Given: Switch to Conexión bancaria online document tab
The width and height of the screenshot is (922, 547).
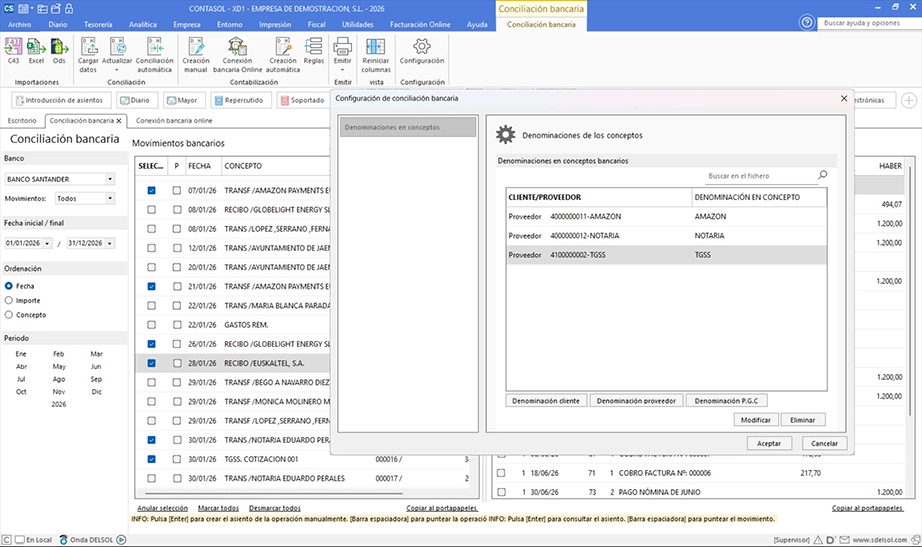Looking at the screenshot, I should click(x=174, y=121).
